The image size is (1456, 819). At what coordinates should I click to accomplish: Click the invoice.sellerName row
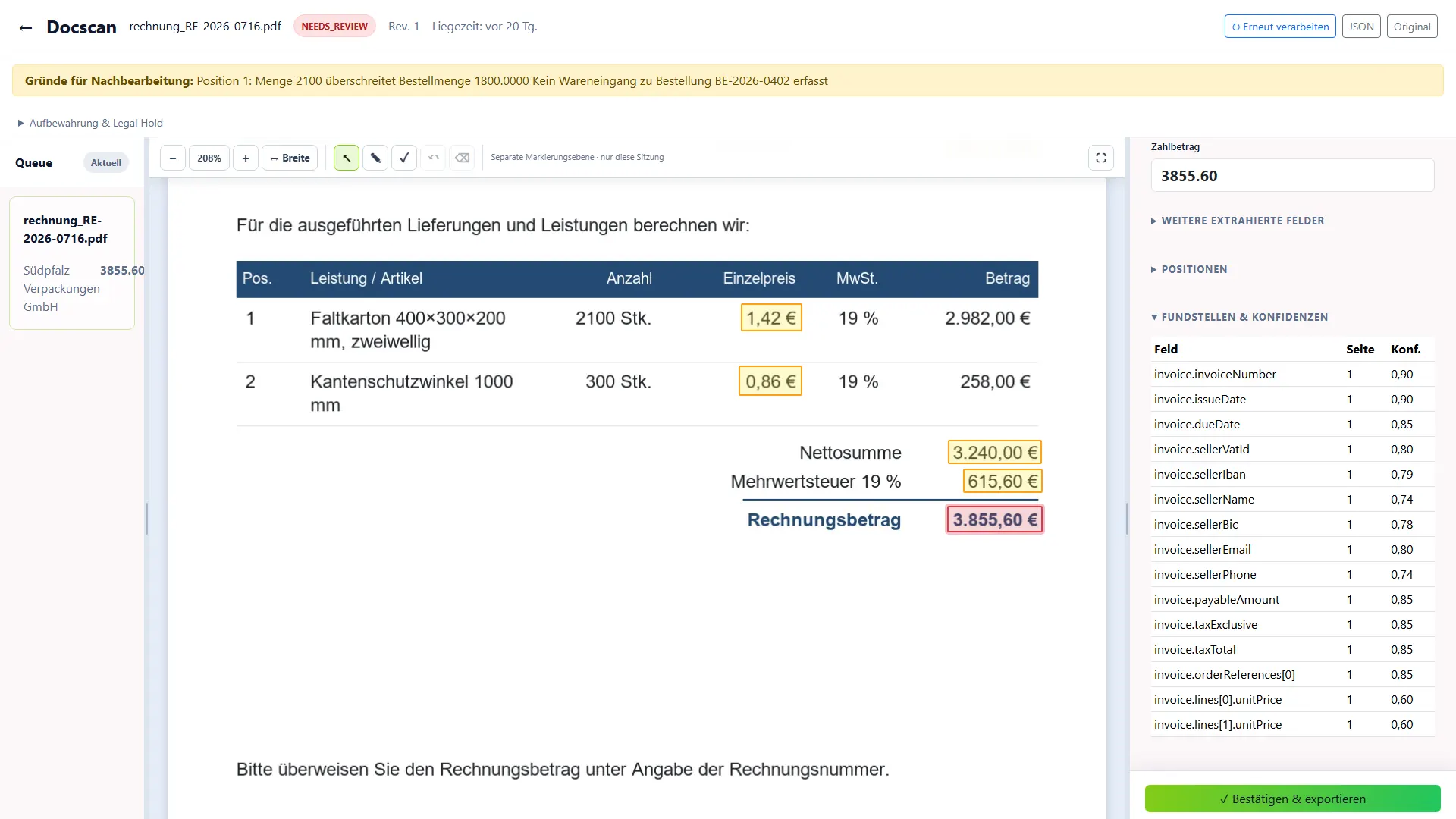pos(1293,499)
